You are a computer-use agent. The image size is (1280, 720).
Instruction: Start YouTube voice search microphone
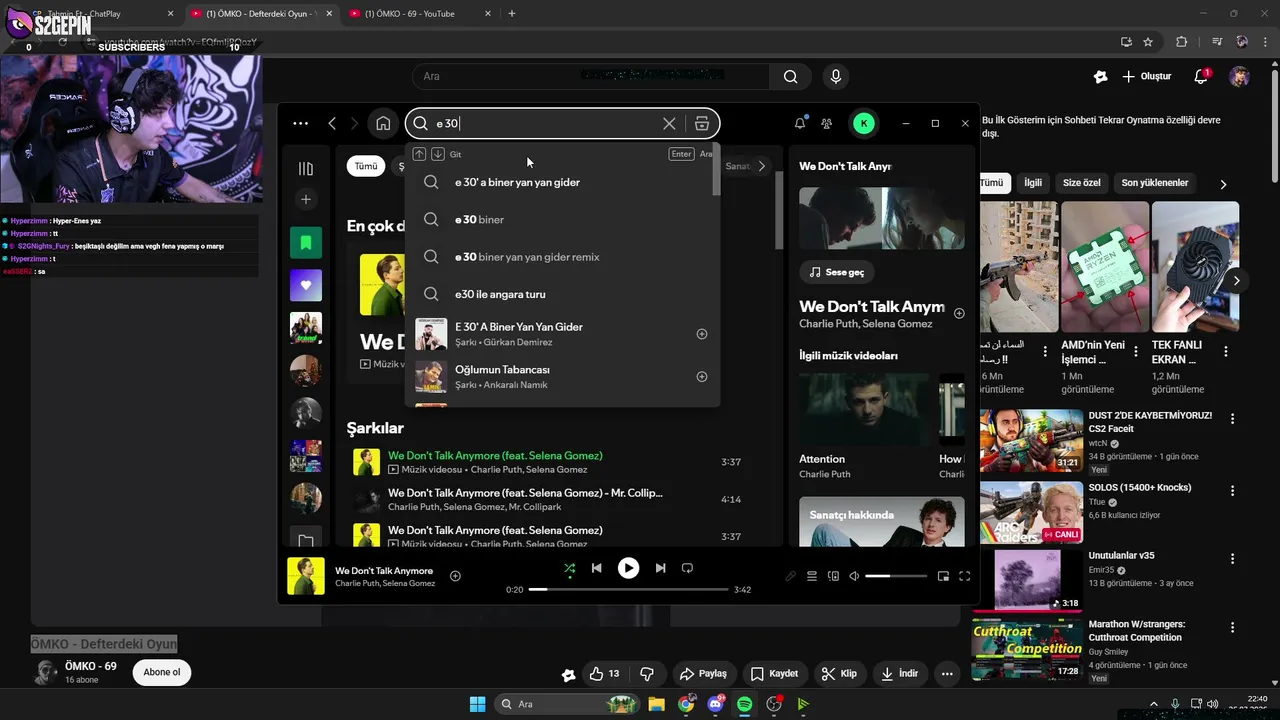point(836,77)
